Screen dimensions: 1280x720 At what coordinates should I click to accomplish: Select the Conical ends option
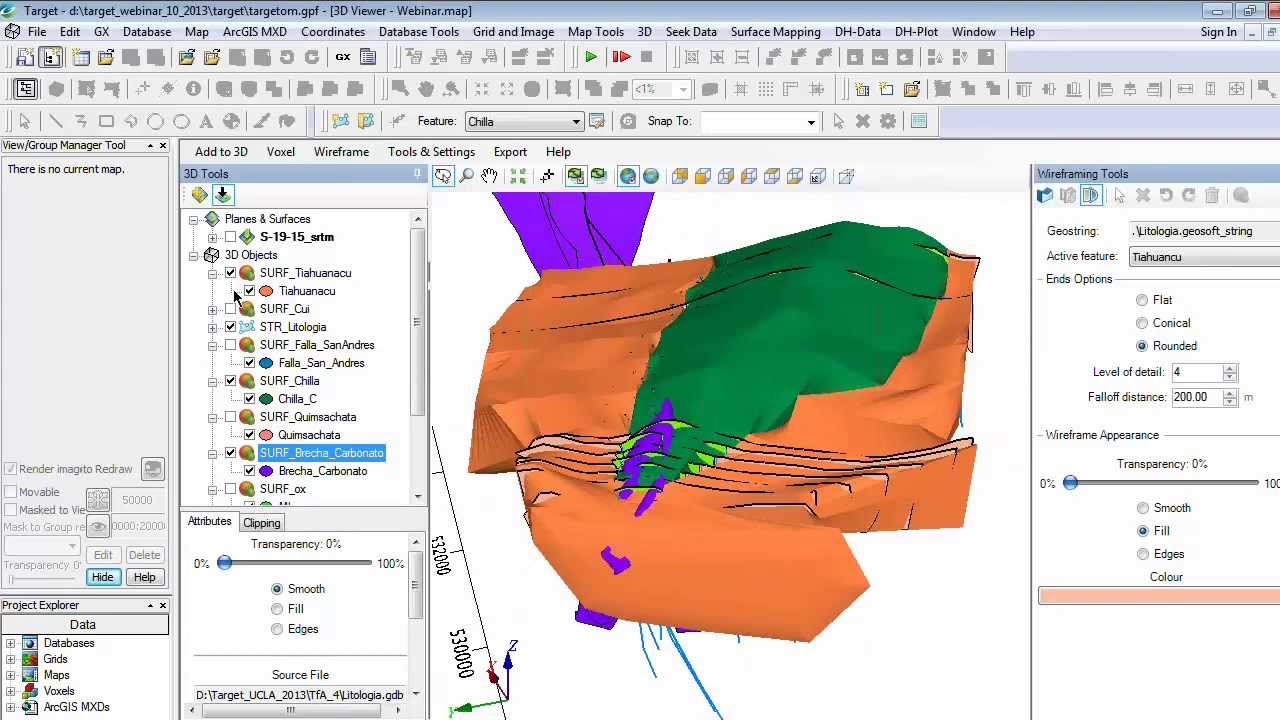click(x=1142, y=323)
